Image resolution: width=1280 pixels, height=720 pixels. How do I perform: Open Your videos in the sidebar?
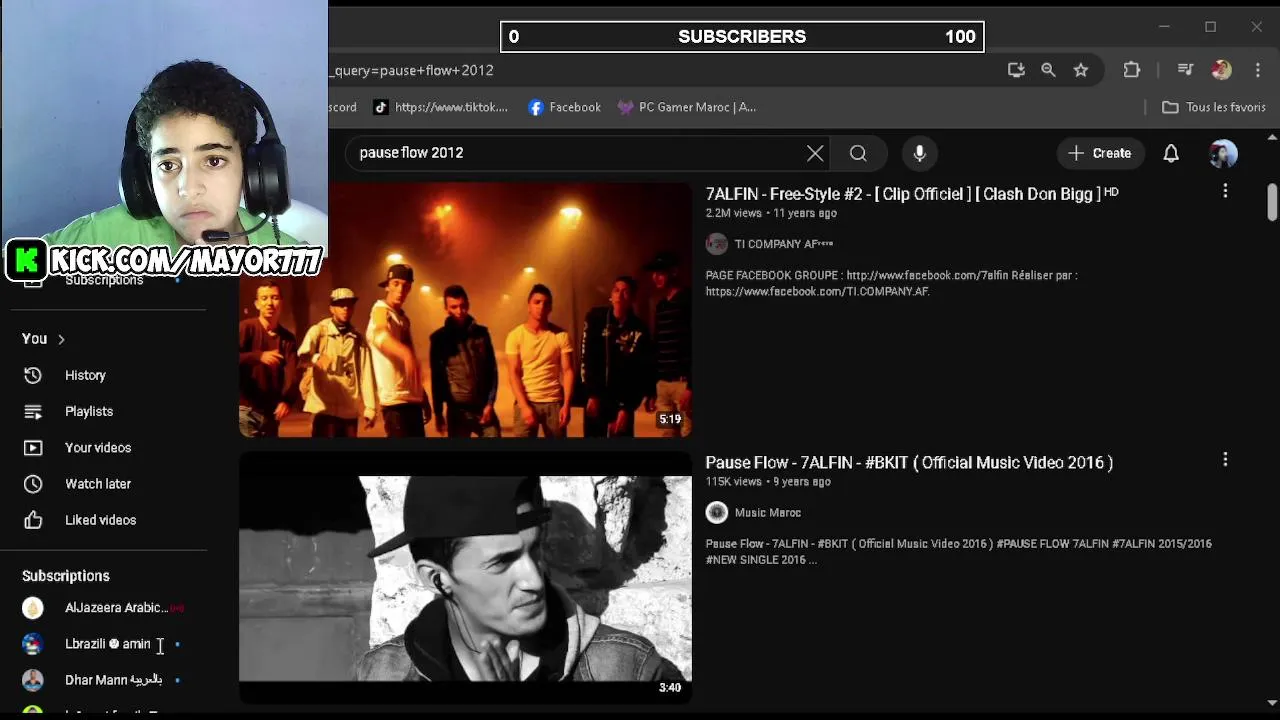tap(98, 448)
